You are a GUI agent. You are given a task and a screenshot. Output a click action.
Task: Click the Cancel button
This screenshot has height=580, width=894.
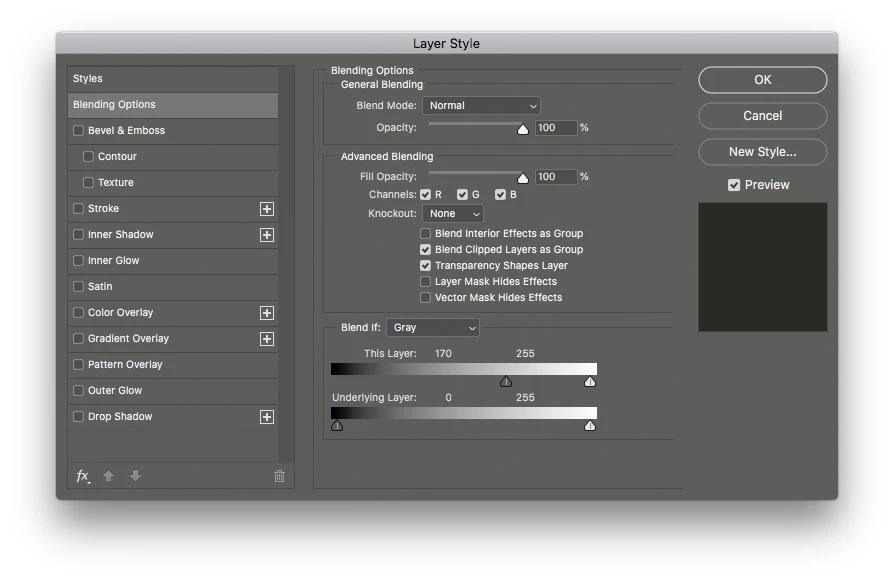click(x=762, y=116)
